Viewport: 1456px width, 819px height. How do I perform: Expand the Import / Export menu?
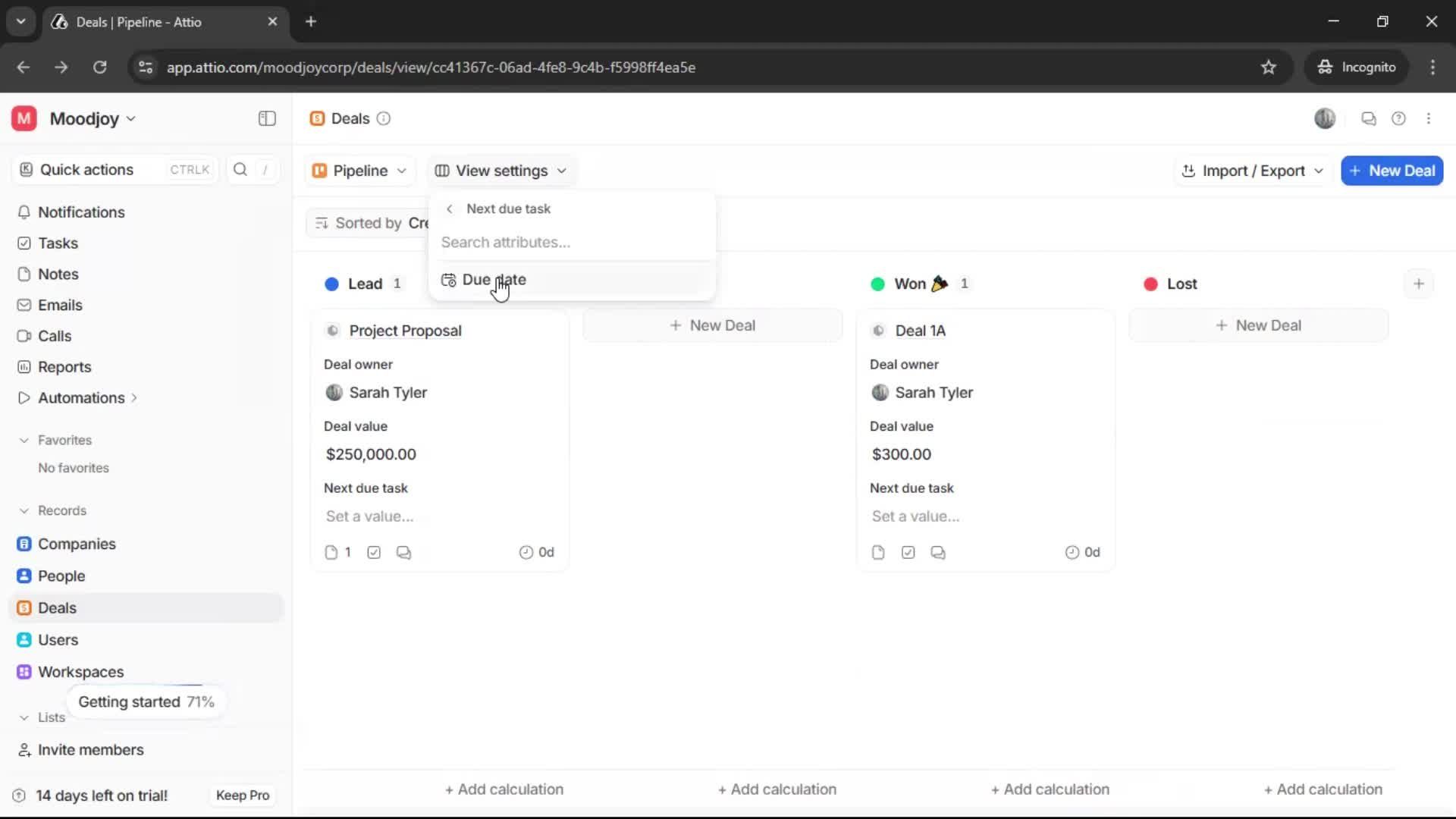(x=1251, y=171)
